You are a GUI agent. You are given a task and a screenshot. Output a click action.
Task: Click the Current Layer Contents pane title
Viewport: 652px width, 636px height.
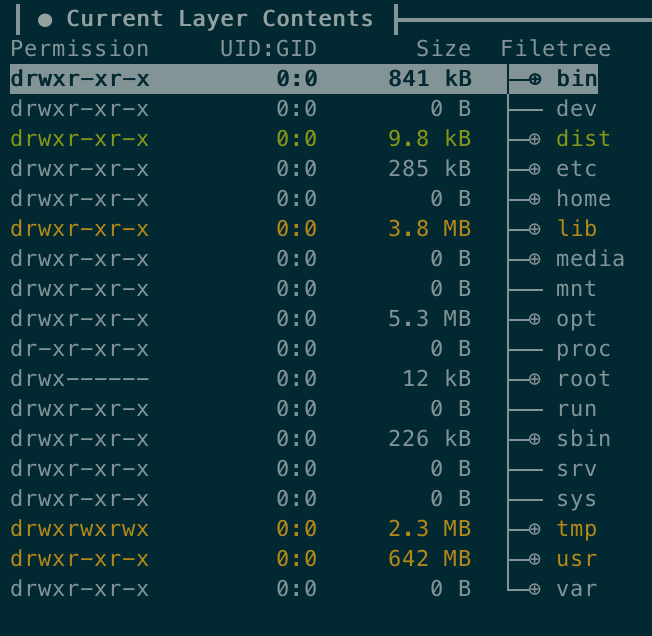tap(220, 19)
